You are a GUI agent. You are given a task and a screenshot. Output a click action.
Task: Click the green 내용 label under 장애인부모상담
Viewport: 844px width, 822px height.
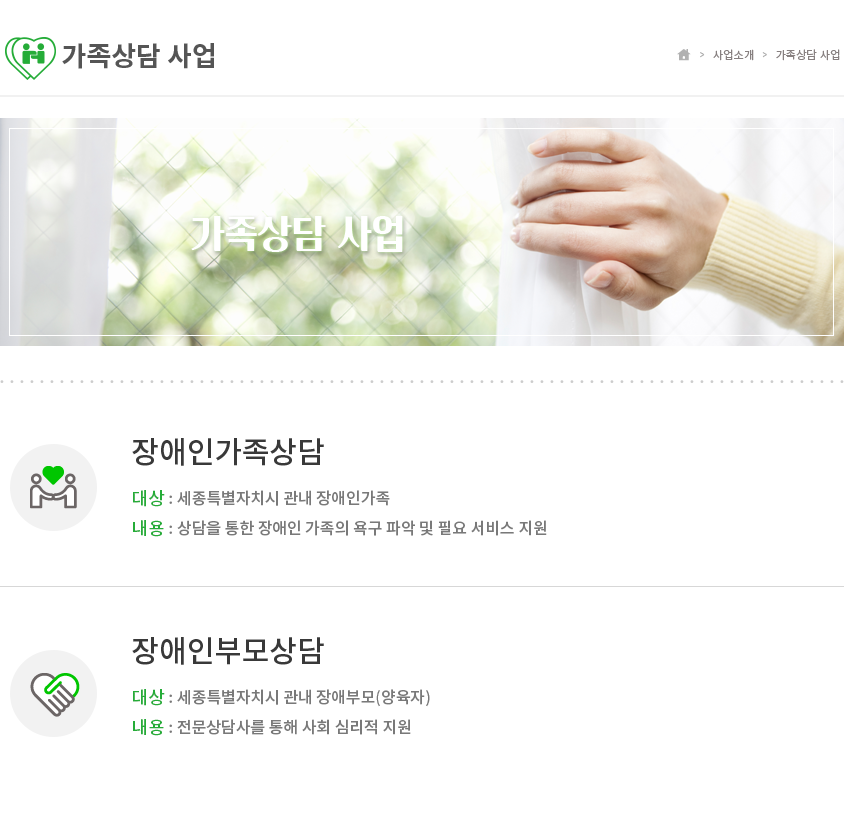click(148, 727)
